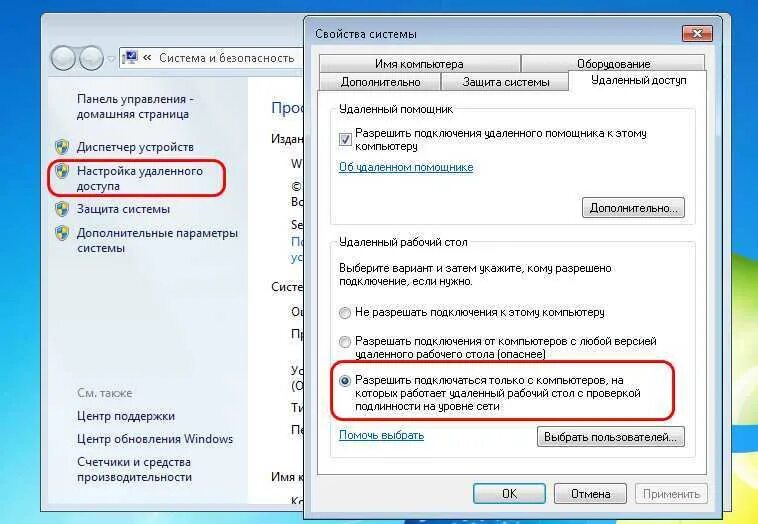
Task: Click the shield icon beside Диспетчер устройств
Action: coord(62,146)
